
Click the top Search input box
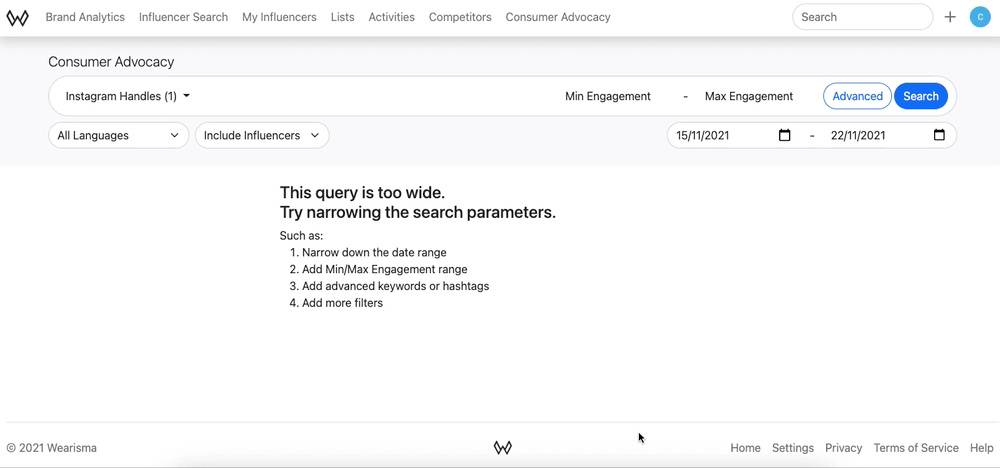point(862,17)
